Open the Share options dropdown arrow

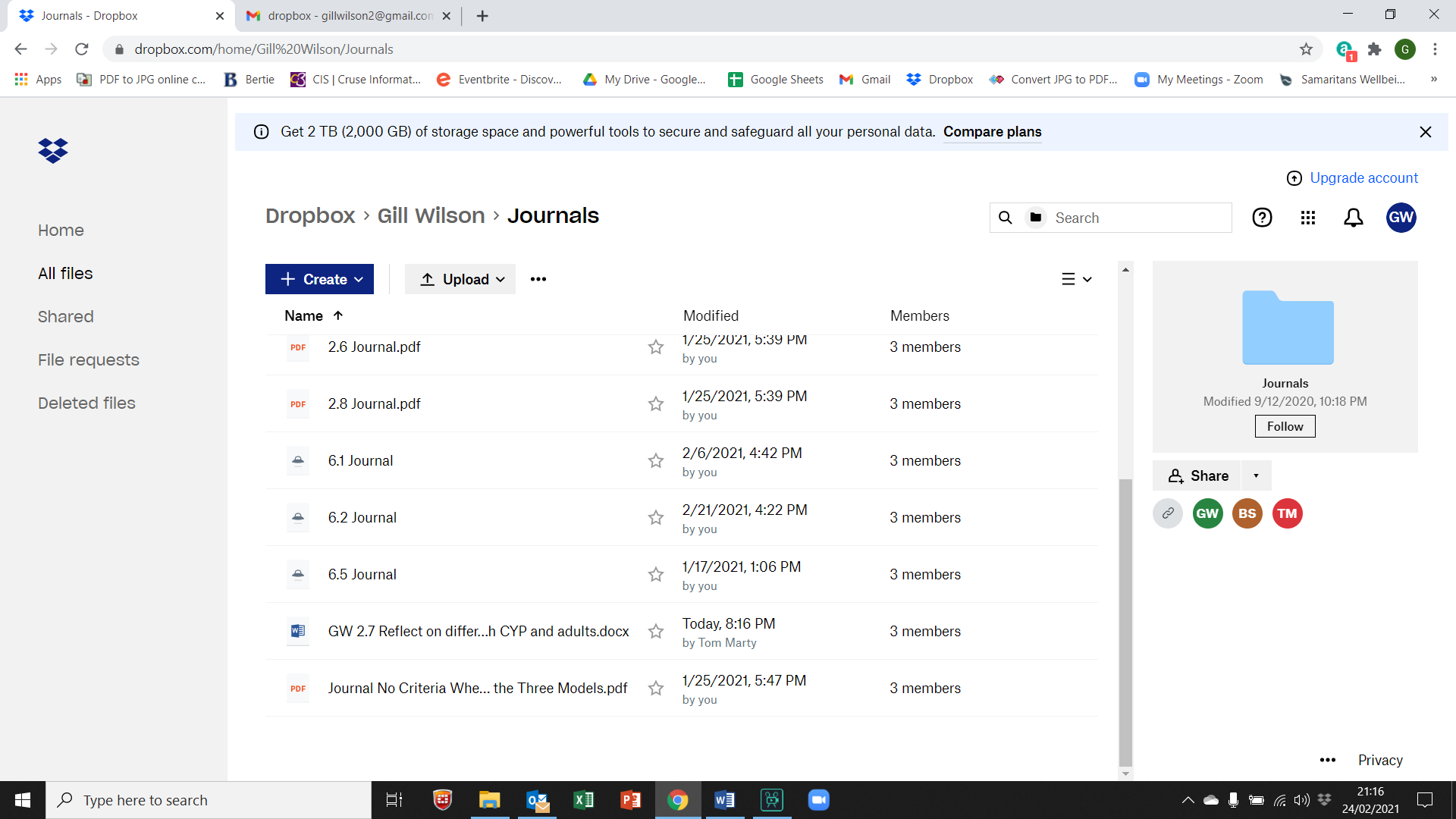tap(1256, 475)
